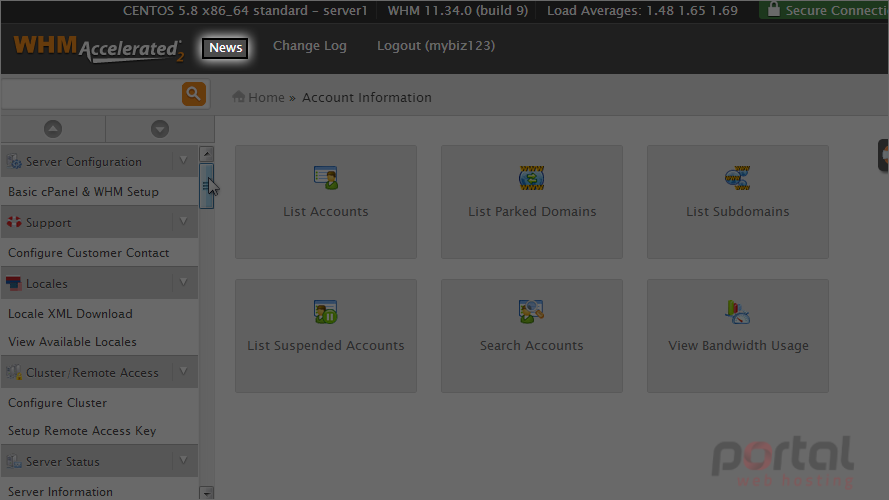Open Basic cPanel & WHM Setup

point(83,192)
